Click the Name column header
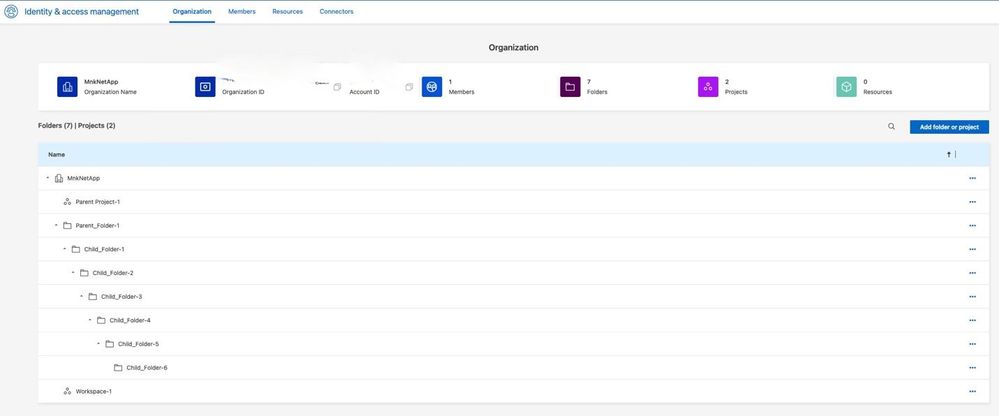This screenshot has height=416, width=999. point(57,155)
